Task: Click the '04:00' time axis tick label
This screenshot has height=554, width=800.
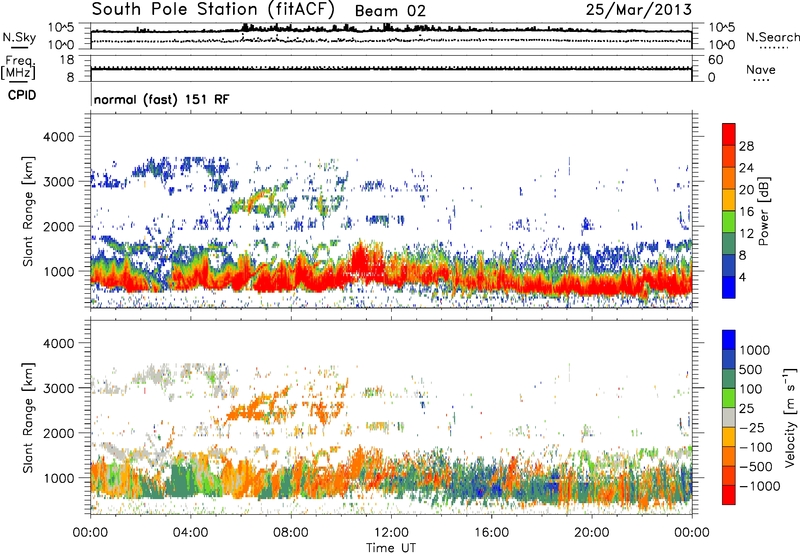Action: [x=191, y=533]
